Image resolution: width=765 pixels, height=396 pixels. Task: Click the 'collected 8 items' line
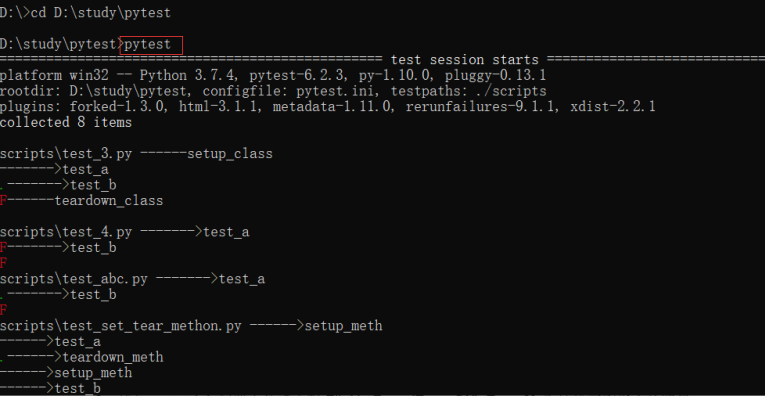click(66, 122)
